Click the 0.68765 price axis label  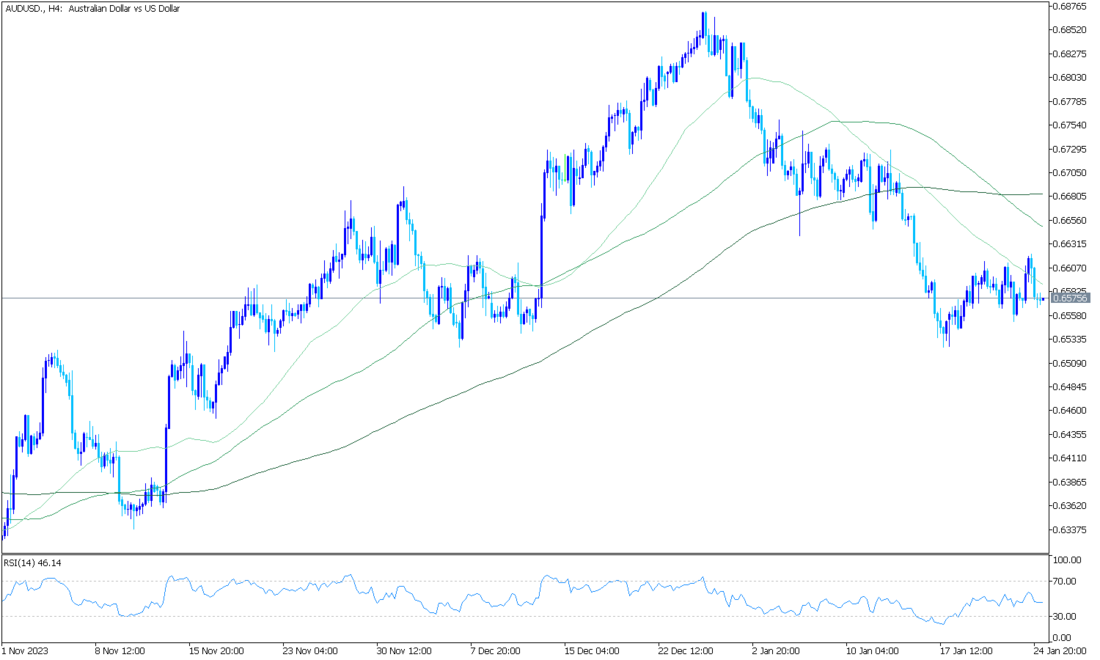coord(1071,6)
